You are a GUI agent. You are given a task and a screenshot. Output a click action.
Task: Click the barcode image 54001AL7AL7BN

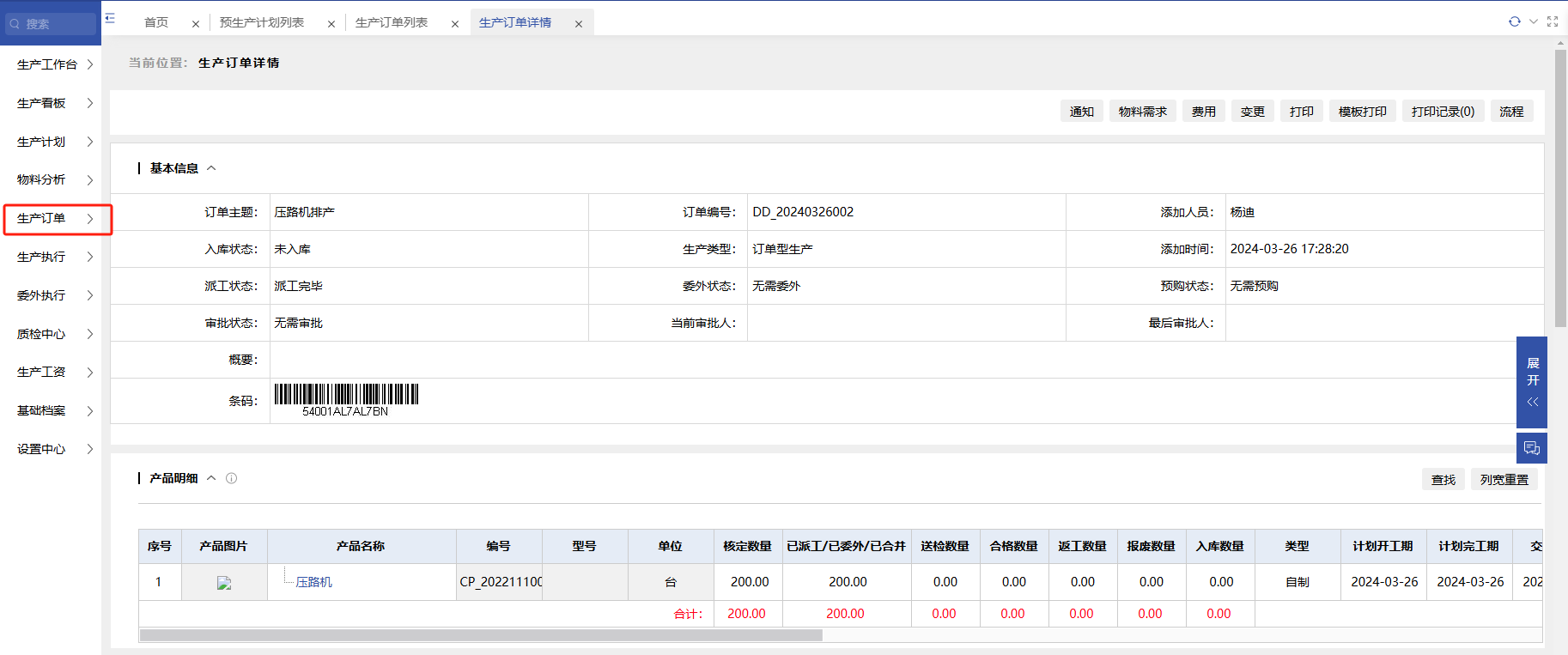346,400
